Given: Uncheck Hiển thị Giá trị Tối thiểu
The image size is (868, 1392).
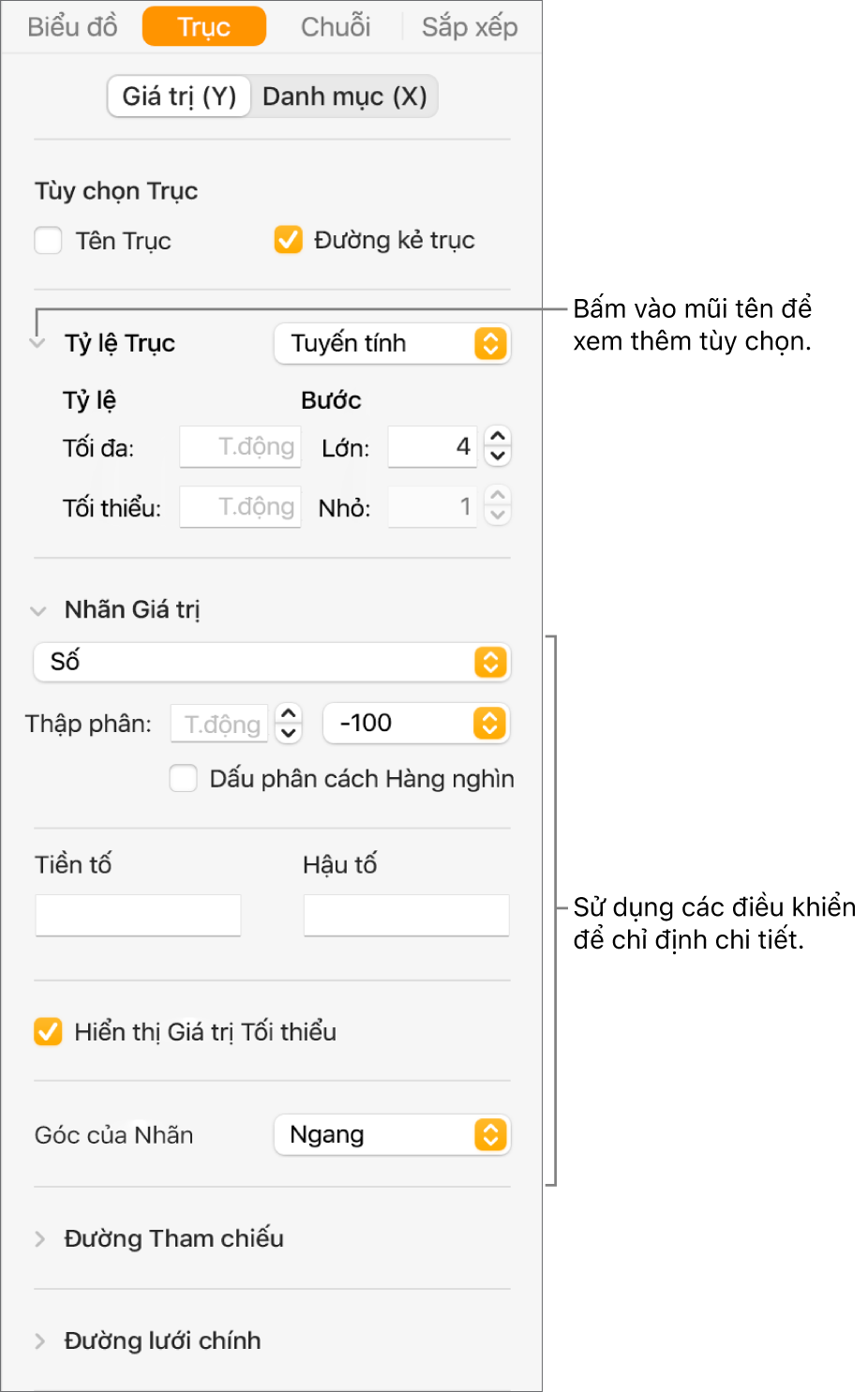Looking at the screenshot, I should click(48, 1032).
